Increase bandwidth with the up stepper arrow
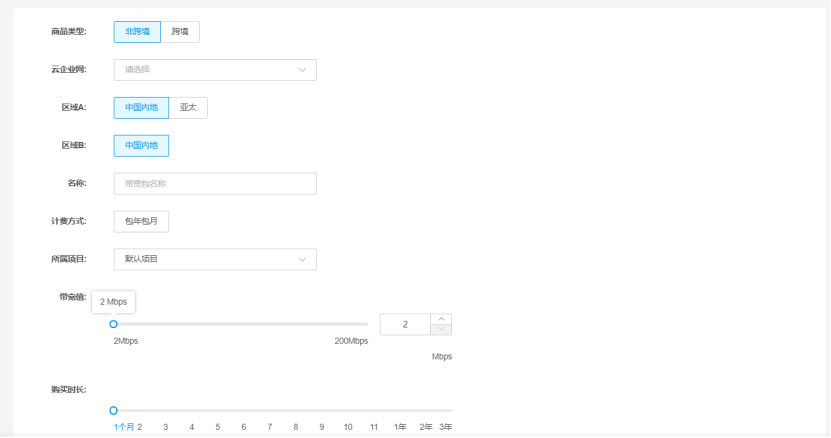This screenshot has width=831, height=438. point(441,319)
